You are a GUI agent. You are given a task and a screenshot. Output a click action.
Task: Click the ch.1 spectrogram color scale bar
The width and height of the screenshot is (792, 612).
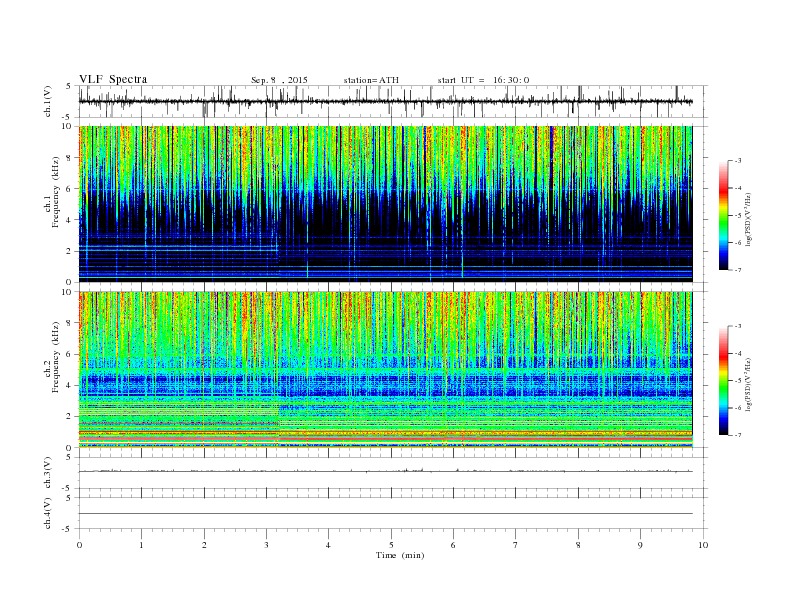pos(724,215)
